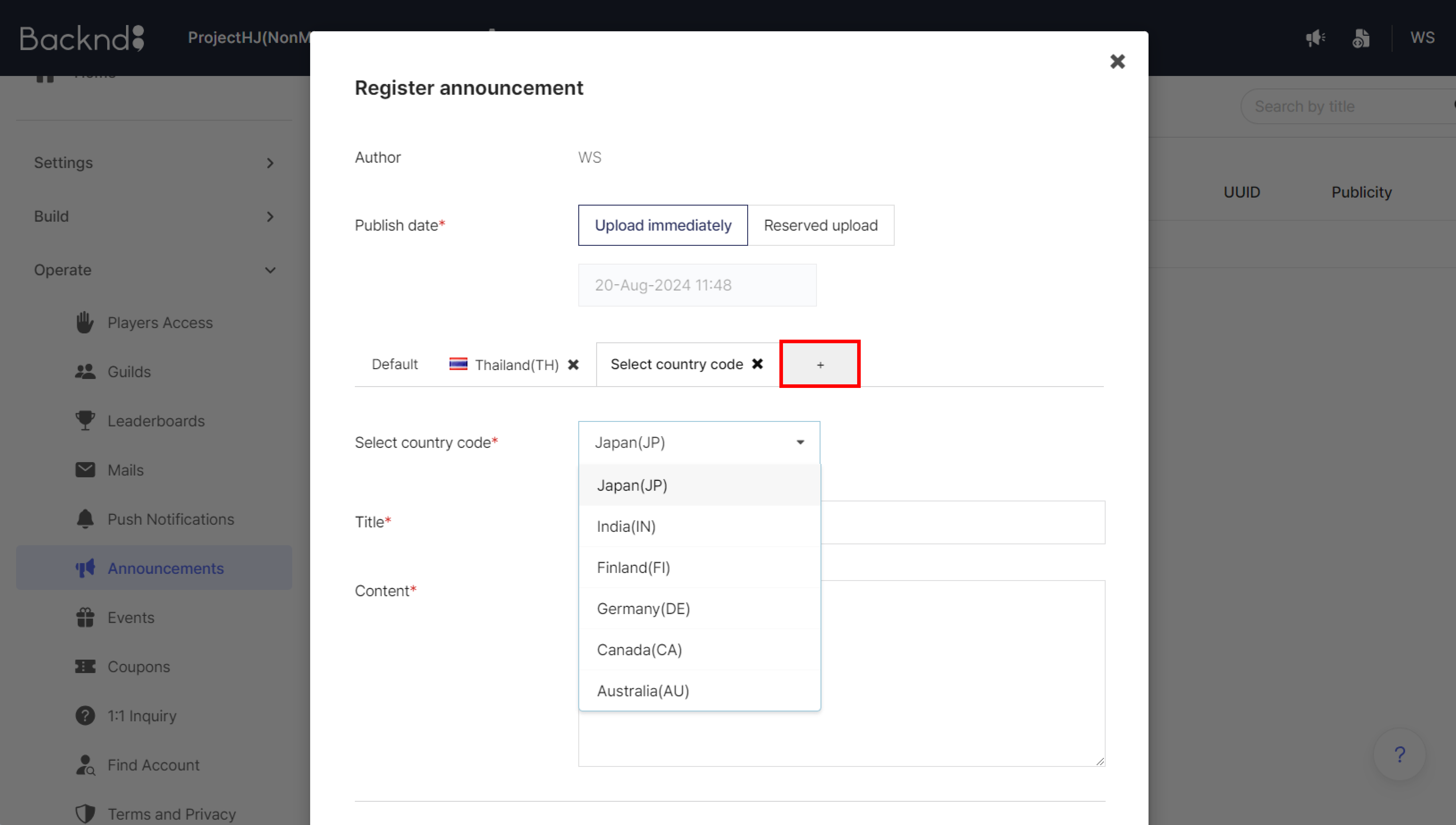Click the Publicity column header
This screenshot has height=825, width=1456.
click(1361, 192)
